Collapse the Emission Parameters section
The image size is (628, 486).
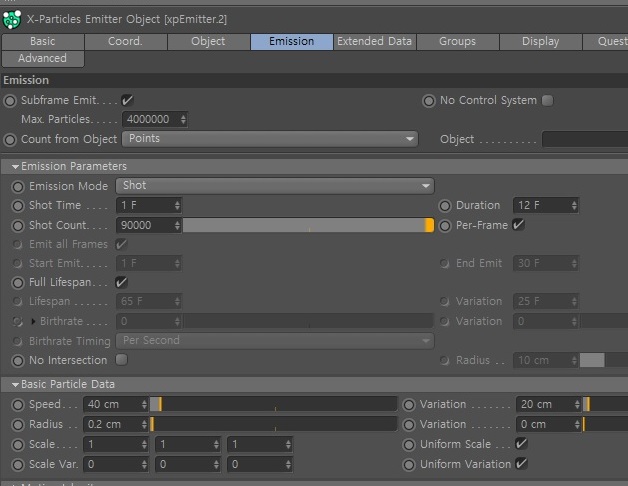click(x=15, y=167)
